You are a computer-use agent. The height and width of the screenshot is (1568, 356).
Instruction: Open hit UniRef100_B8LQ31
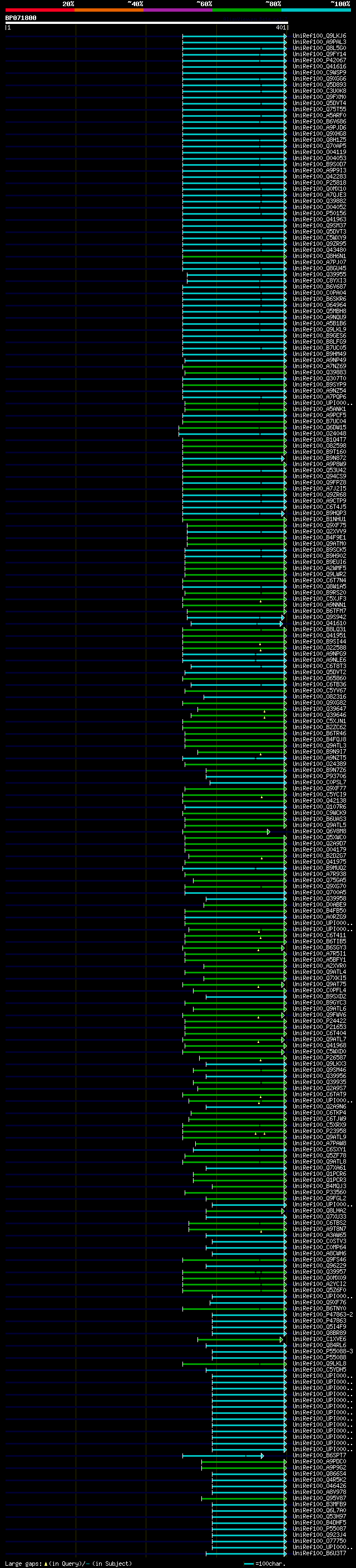319,630
